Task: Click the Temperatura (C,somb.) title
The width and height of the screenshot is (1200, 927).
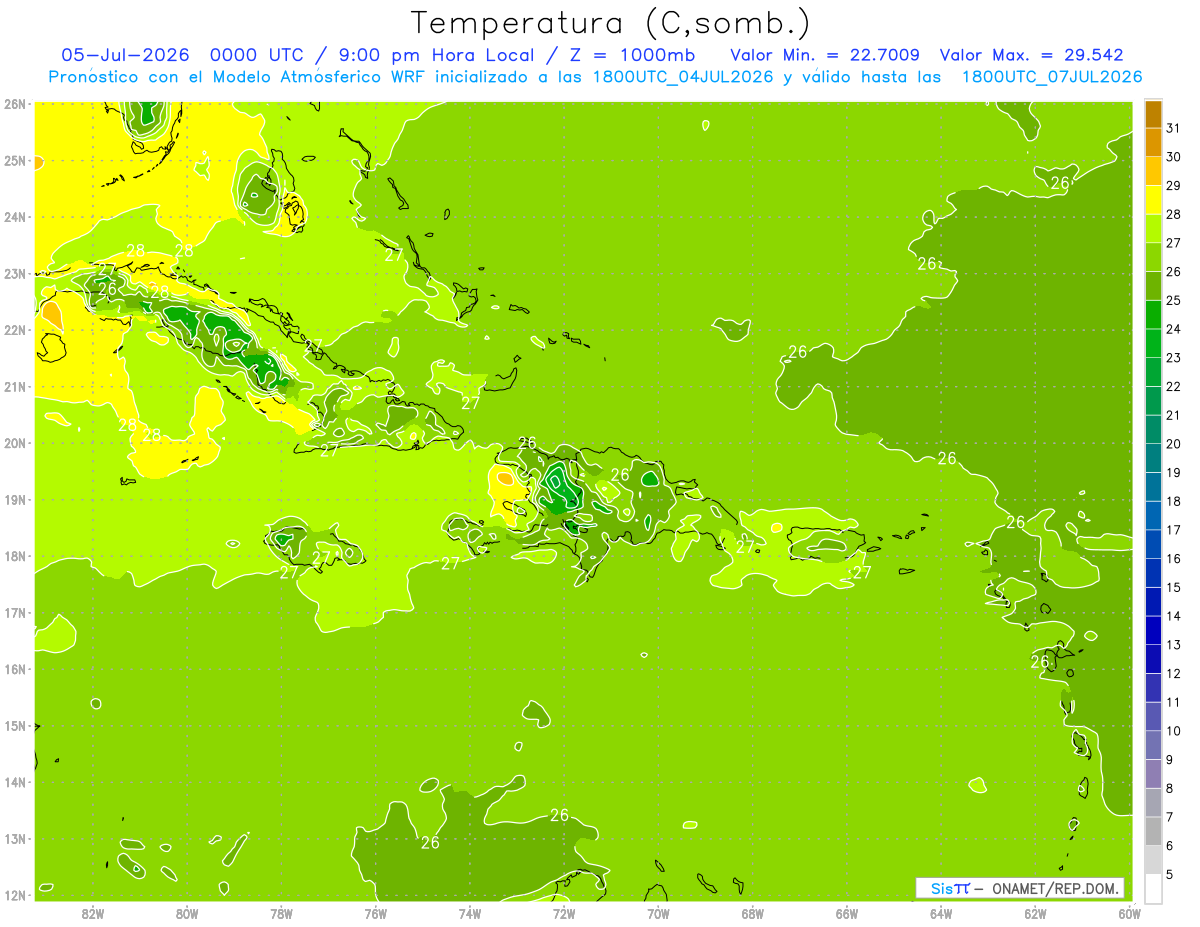Action: pos(610,22)
